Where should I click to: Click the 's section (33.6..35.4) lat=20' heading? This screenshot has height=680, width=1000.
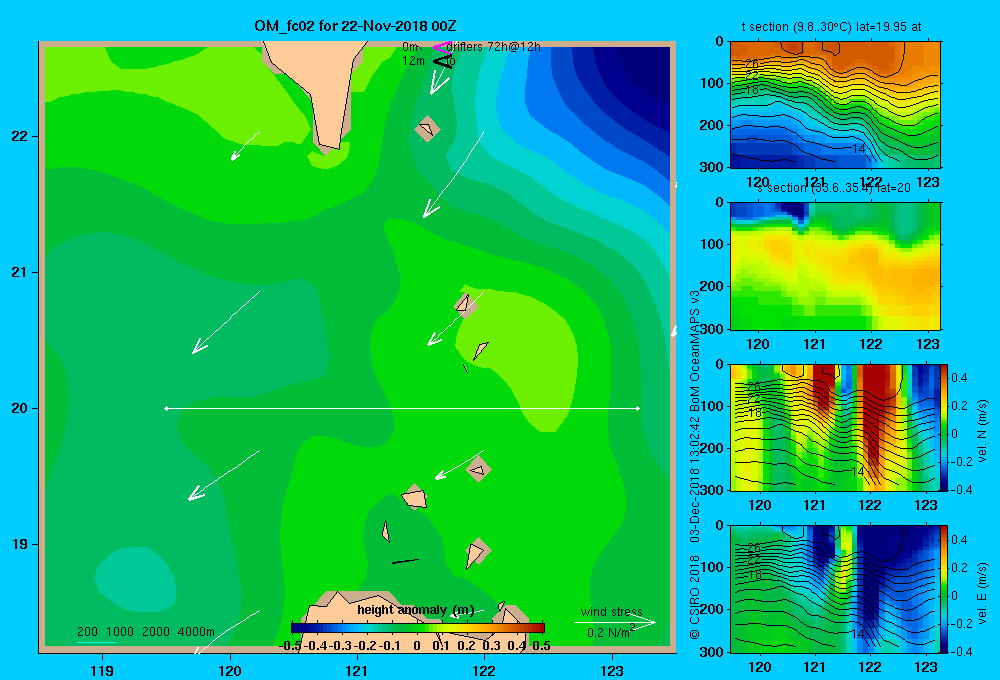tap(834, 188)
